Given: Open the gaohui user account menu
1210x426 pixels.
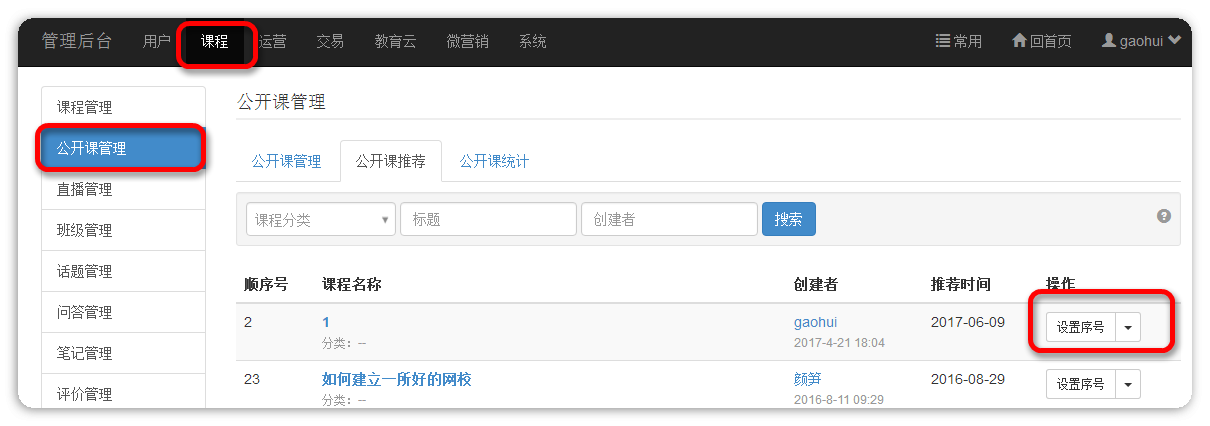Looking at the screenshot, I should (x=1140, y=42).
